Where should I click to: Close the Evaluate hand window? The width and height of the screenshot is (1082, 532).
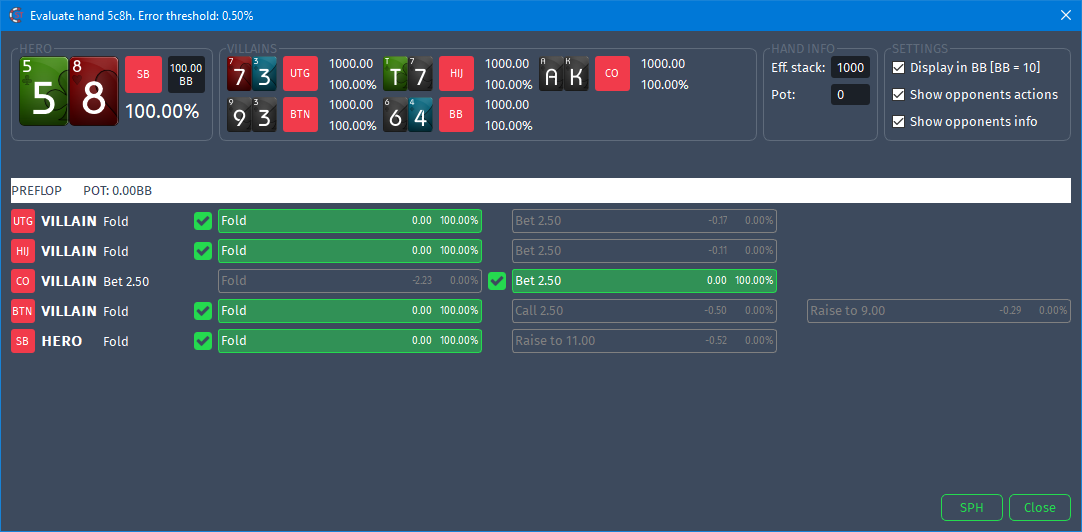click(x=1065, y=15)
